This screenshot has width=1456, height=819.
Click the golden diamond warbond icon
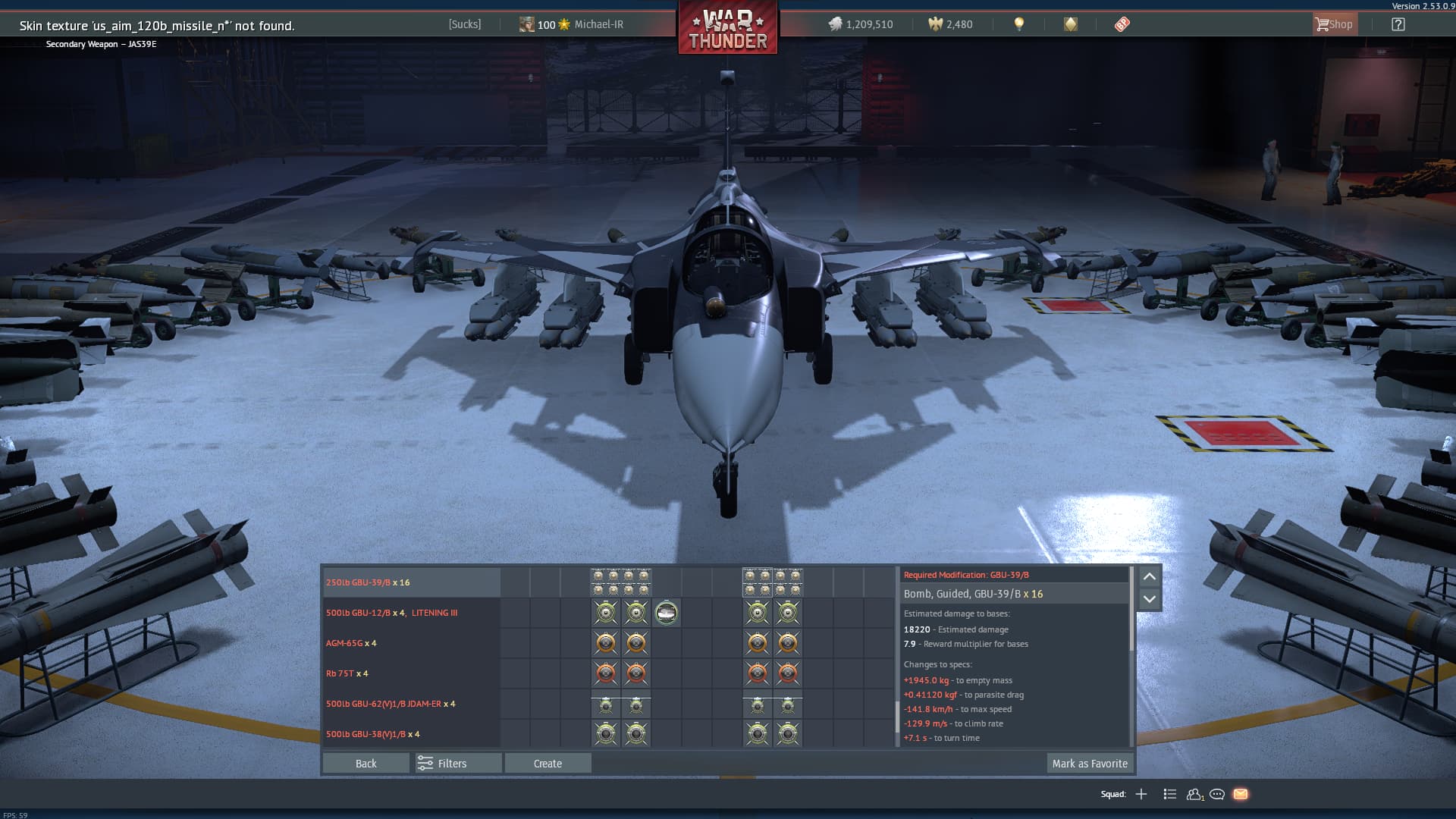(1070, 24)
